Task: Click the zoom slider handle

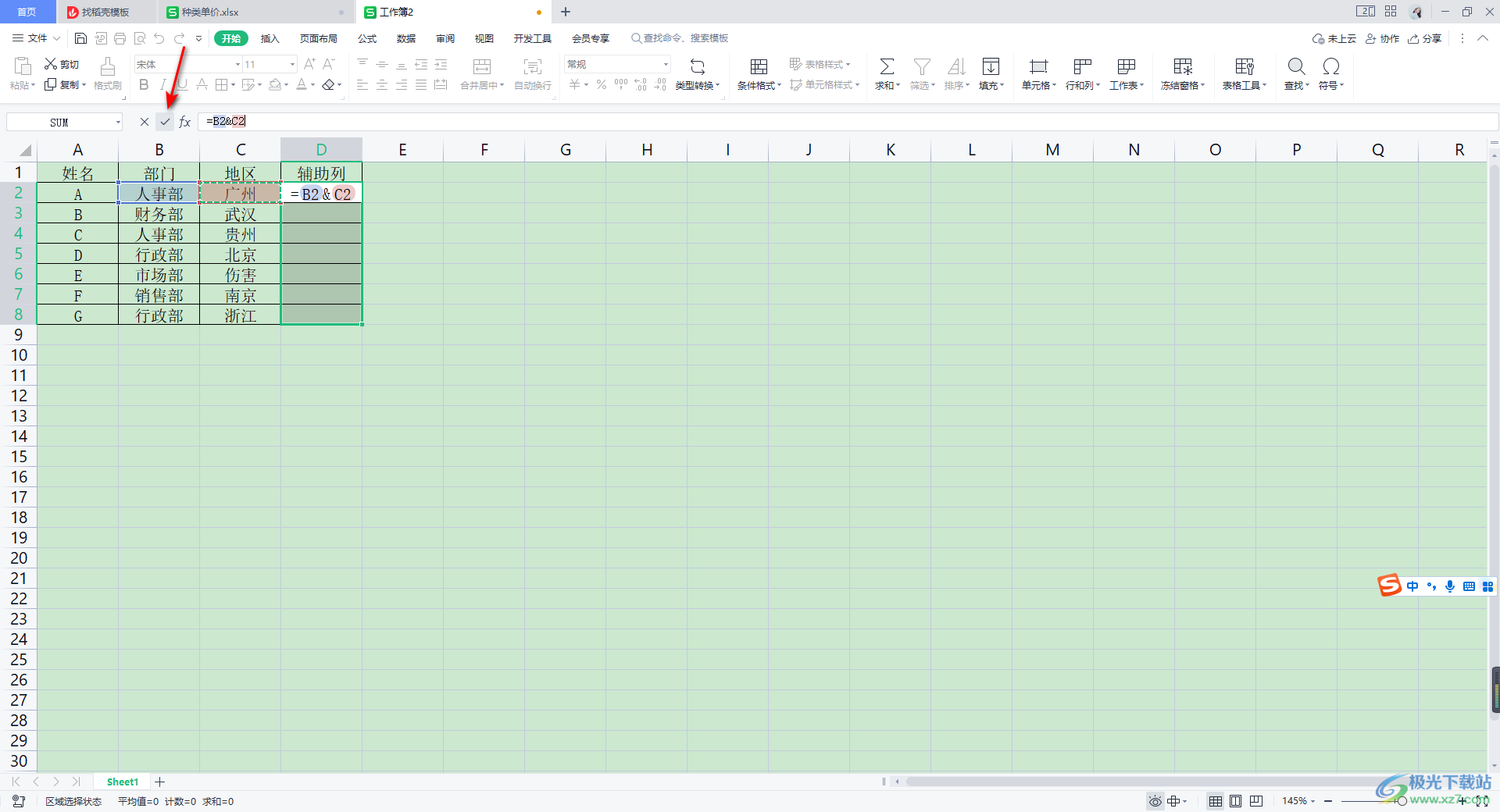Action: (x=1402, y=801)
